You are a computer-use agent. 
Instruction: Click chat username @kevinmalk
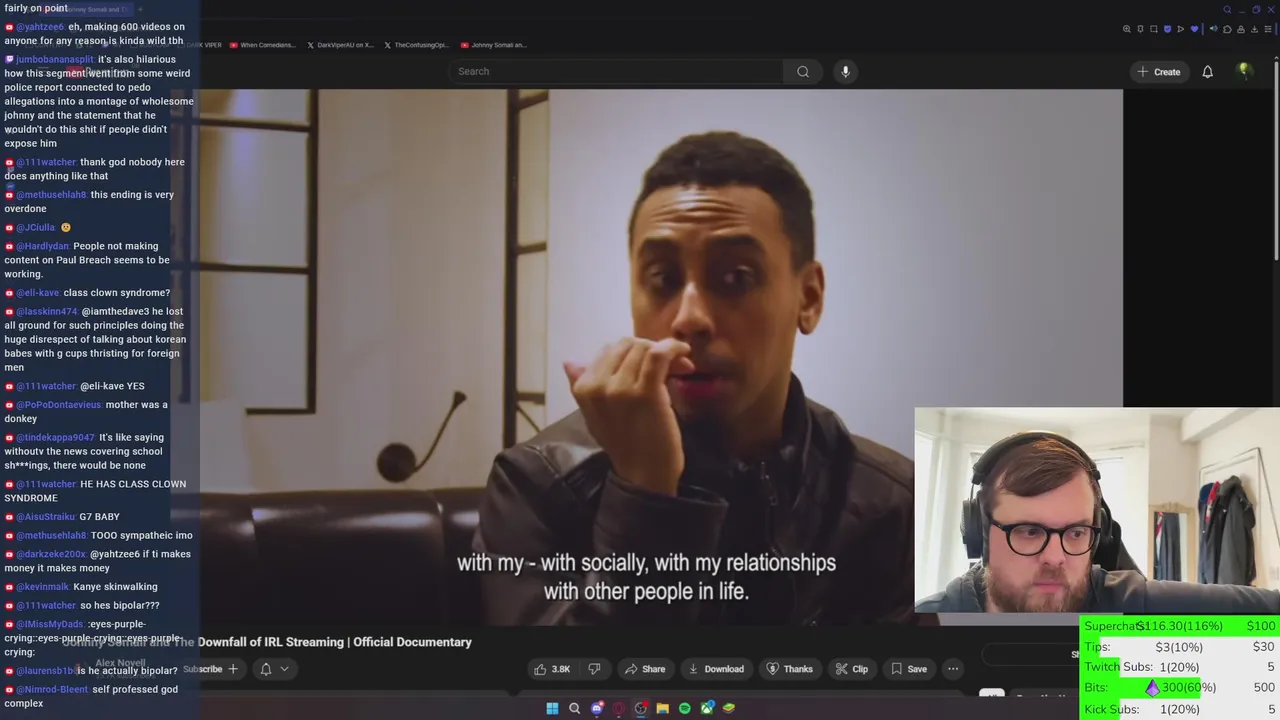42,587
